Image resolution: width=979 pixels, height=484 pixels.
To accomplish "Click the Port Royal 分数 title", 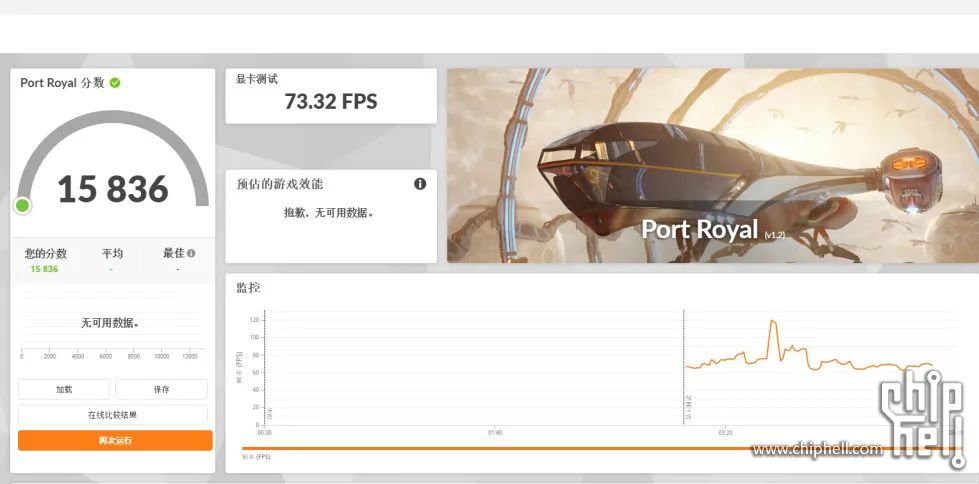I will [62, 82].
